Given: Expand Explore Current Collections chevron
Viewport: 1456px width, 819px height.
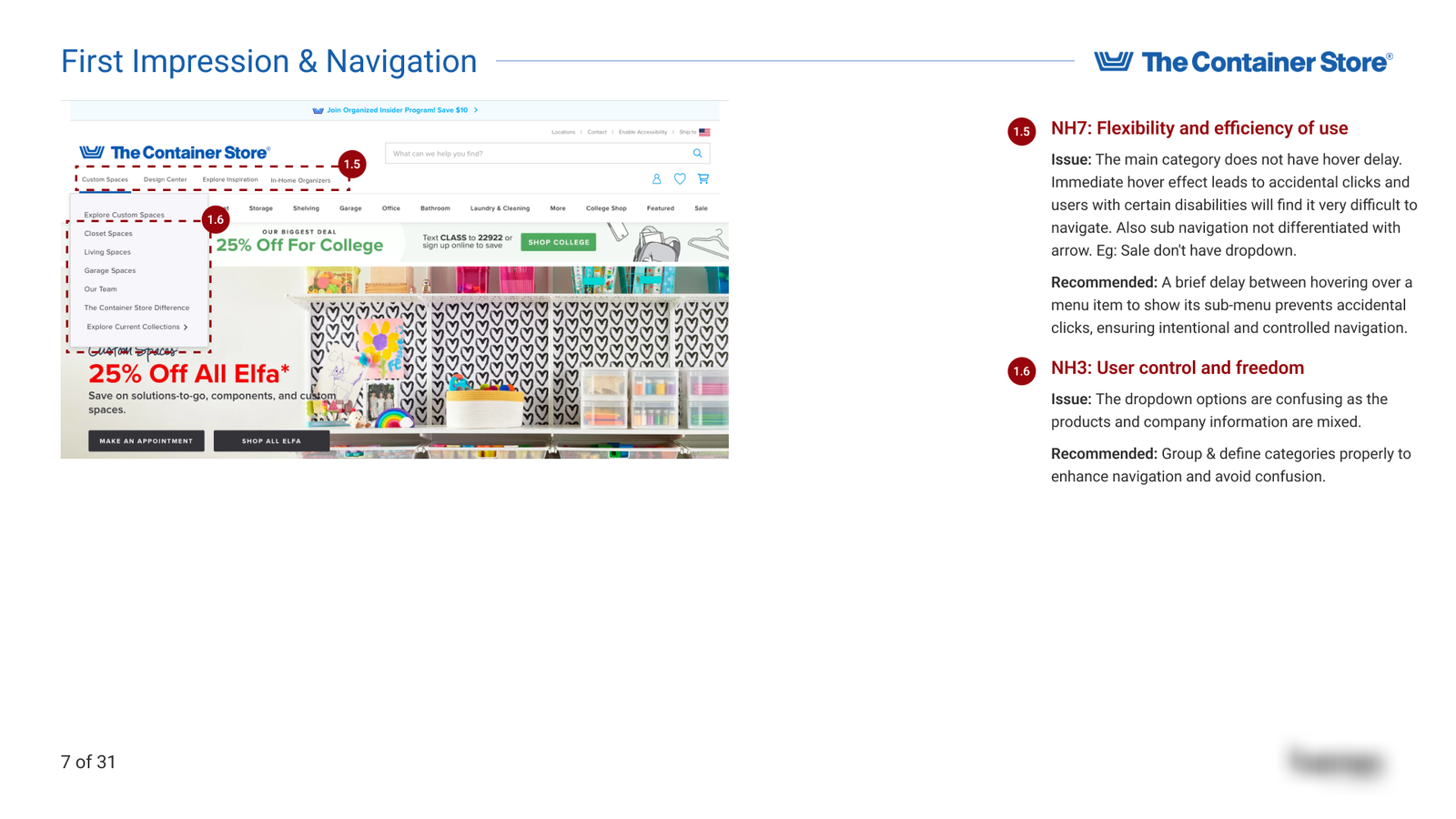Looking at the screenshot, I should [186, 328].
